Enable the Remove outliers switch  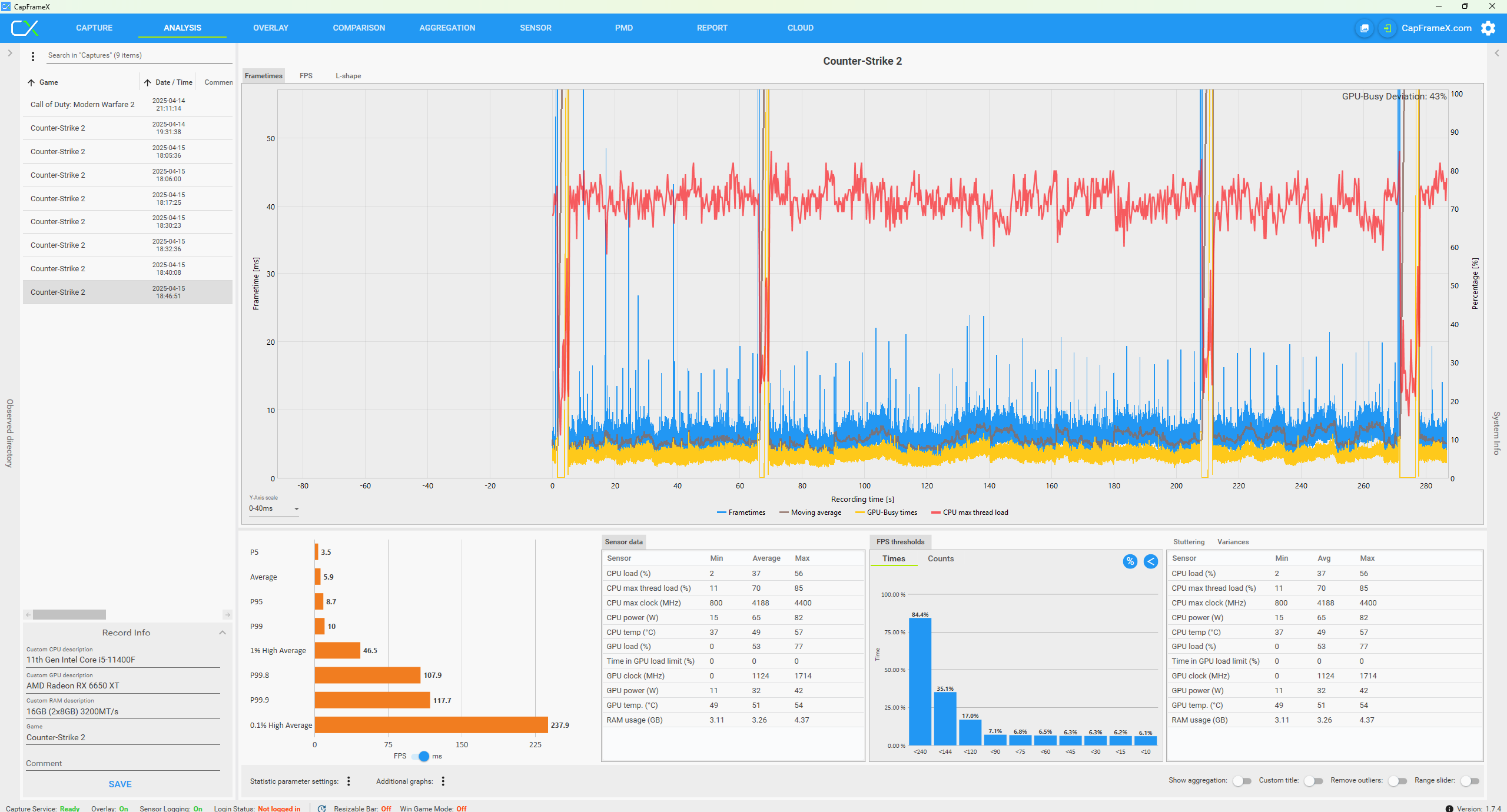[1397, 781]
